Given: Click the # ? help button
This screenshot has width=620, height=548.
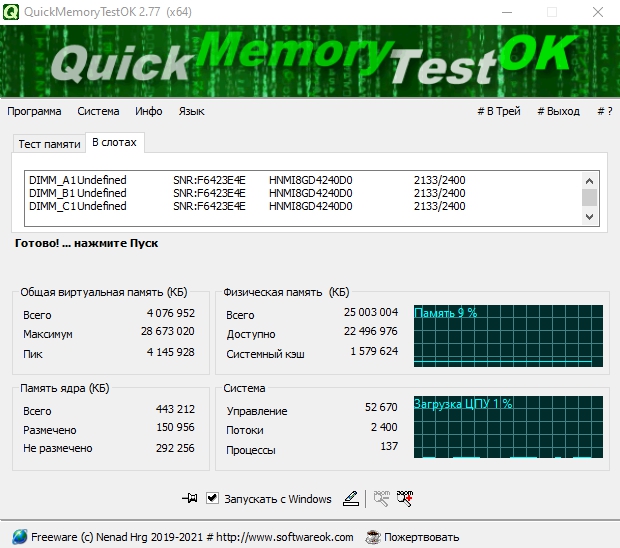Looking at the screenshot, I should (x=605, y=111).
